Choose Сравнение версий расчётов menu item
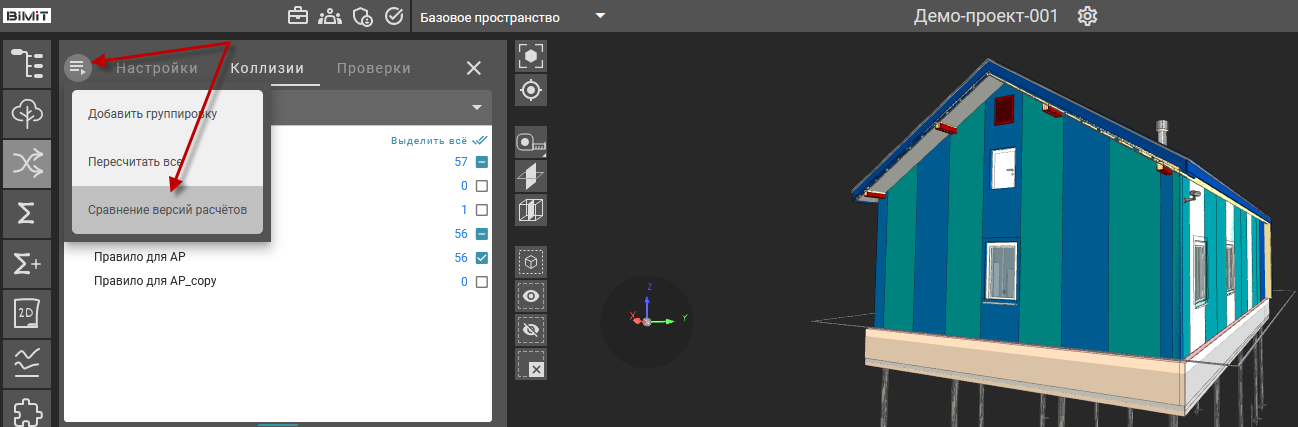Viewport: 1298px width, 427px height. (x=167, y=210)
